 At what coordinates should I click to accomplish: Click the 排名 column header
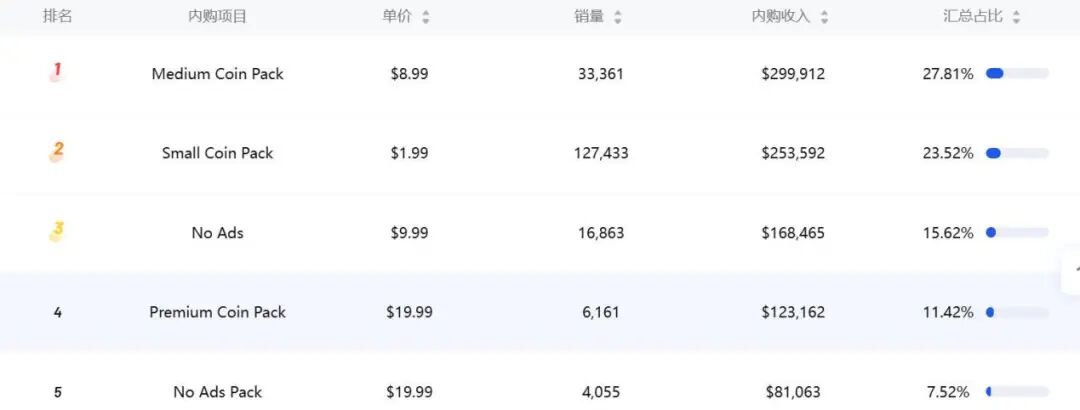(x=57, y=17)
